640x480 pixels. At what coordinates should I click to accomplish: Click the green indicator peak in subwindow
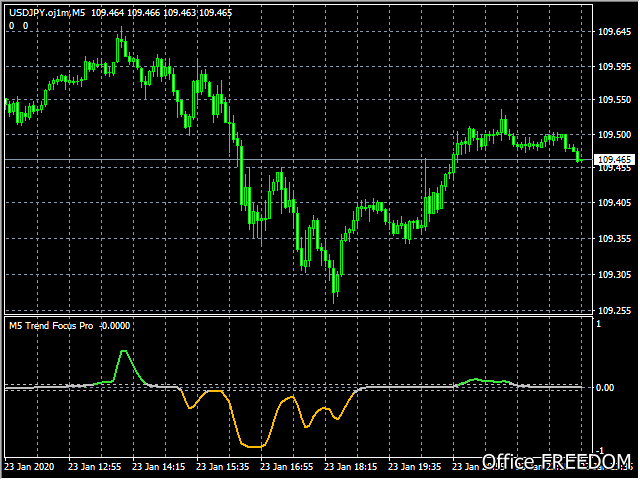(124, 351)
